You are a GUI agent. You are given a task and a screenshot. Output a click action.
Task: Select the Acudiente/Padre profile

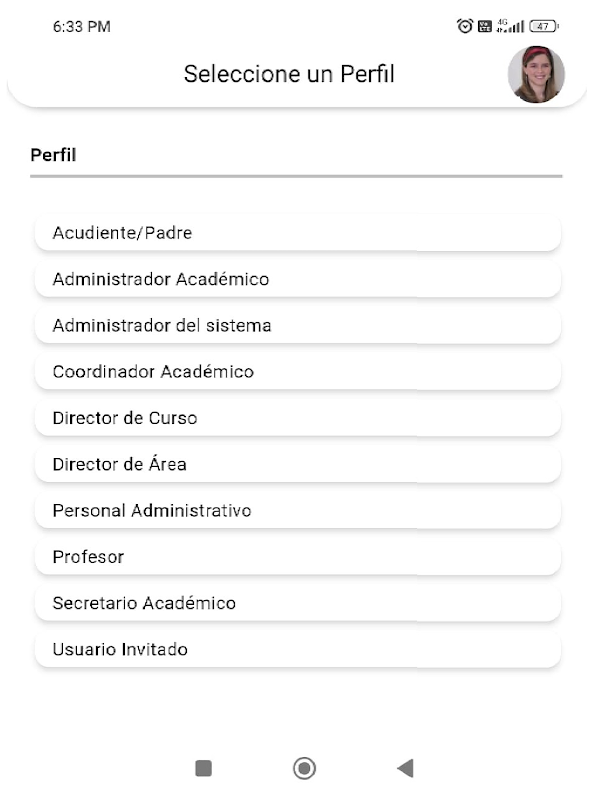pyautogui.click(x=298, y=233)
